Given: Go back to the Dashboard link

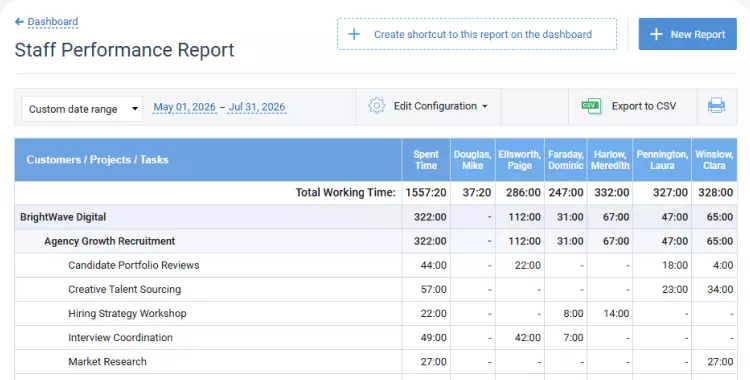Looking at the screenshot, I should pyautogui.click(x=53, y=22).
